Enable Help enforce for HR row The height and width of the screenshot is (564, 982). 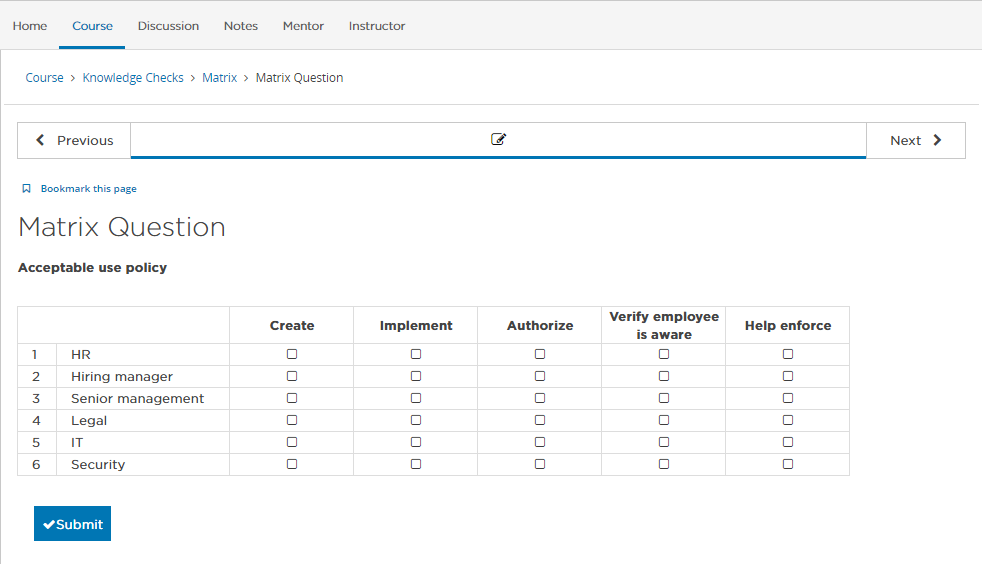788,354
